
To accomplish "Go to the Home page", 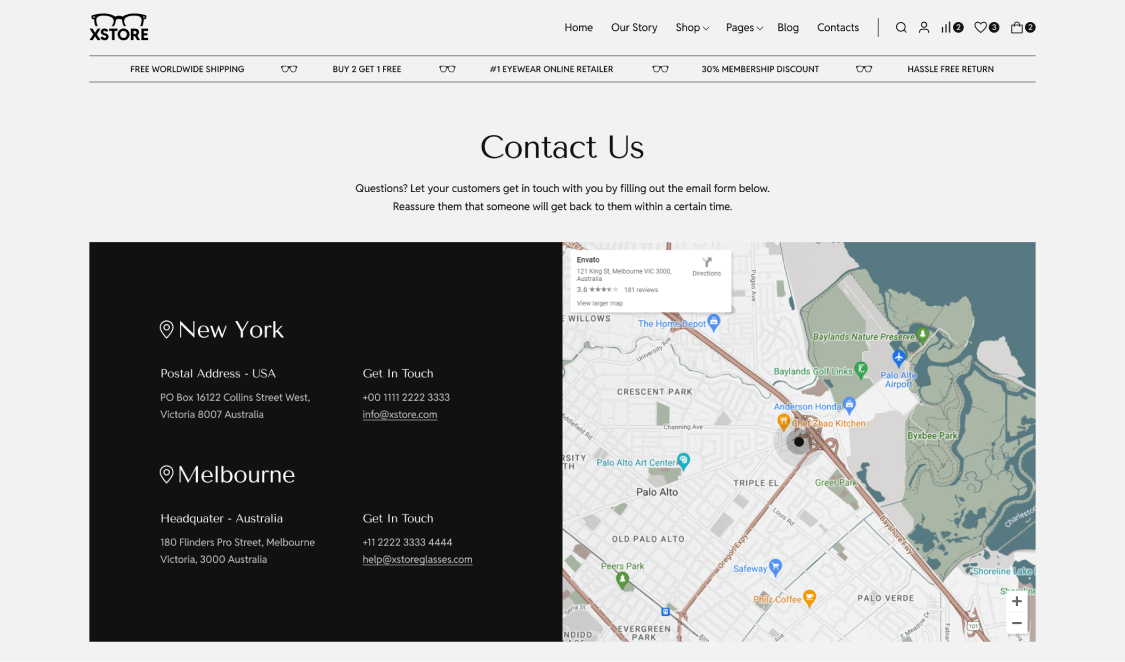I will pyautogui.click(x=578, y=28).
